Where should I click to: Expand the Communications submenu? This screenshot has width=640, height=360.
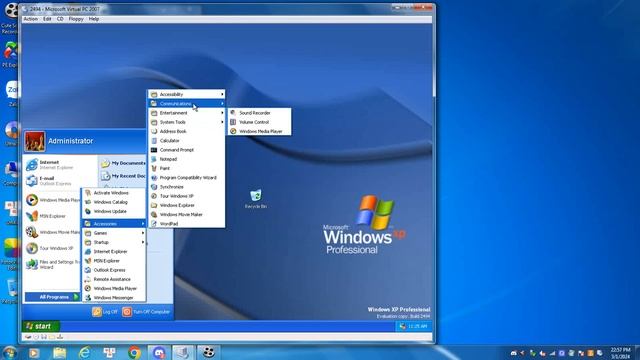coord(187,104)
